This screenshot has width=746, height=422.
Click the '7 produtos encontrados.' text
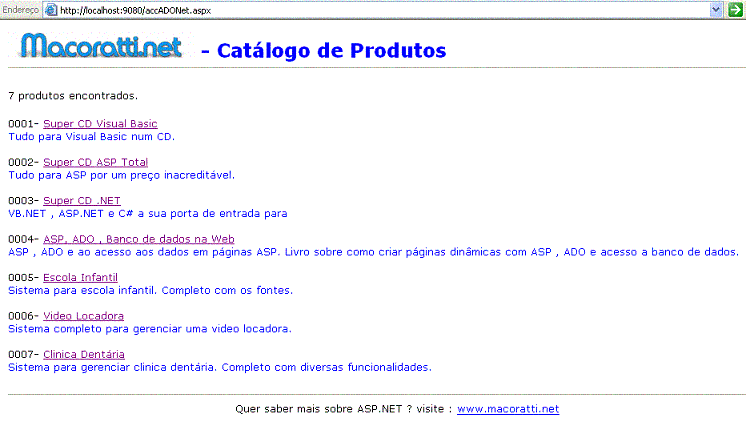click(73, 96)
